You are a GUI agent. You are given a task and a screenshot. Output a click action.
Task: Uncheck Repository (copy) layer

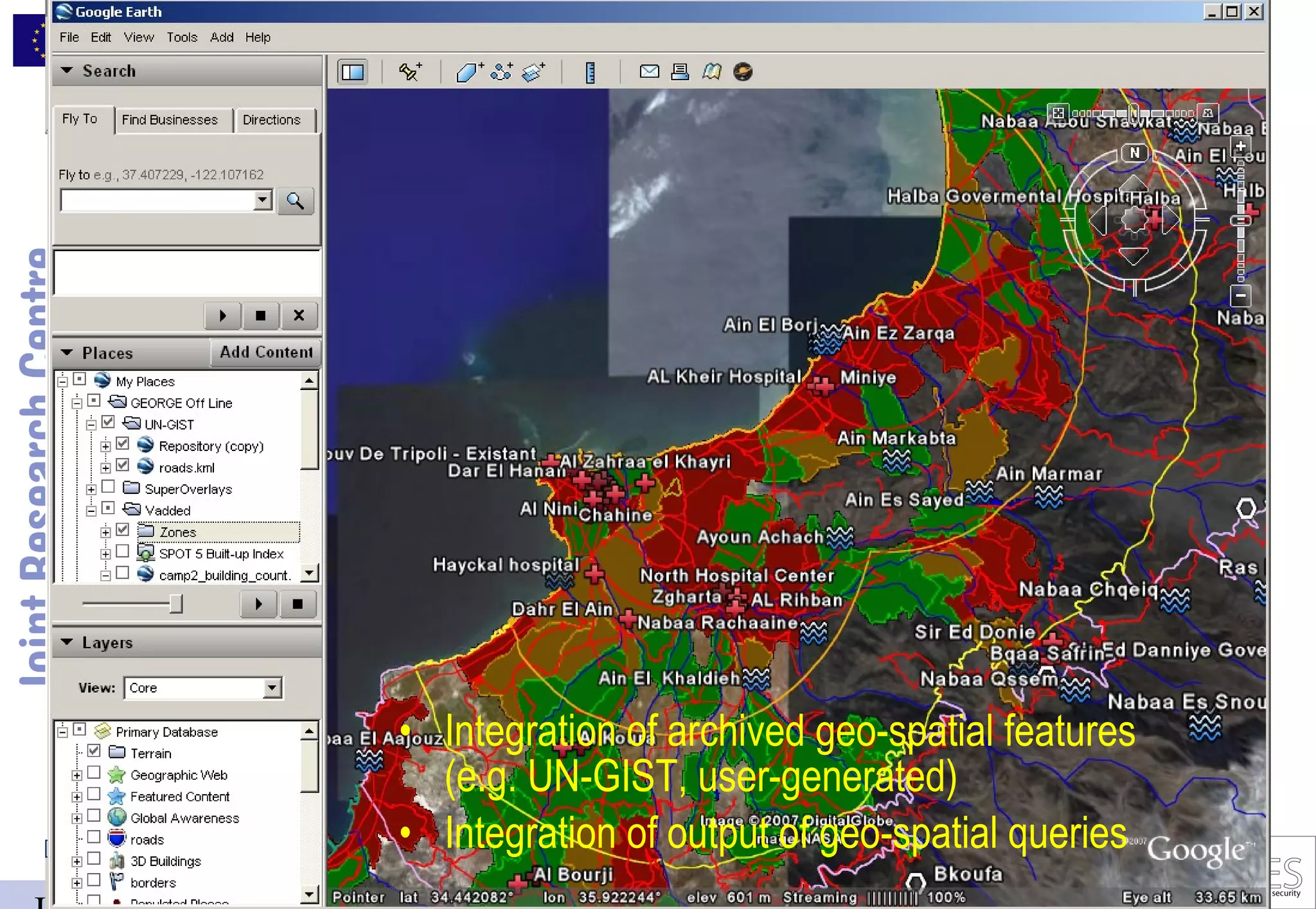[123, 443]
